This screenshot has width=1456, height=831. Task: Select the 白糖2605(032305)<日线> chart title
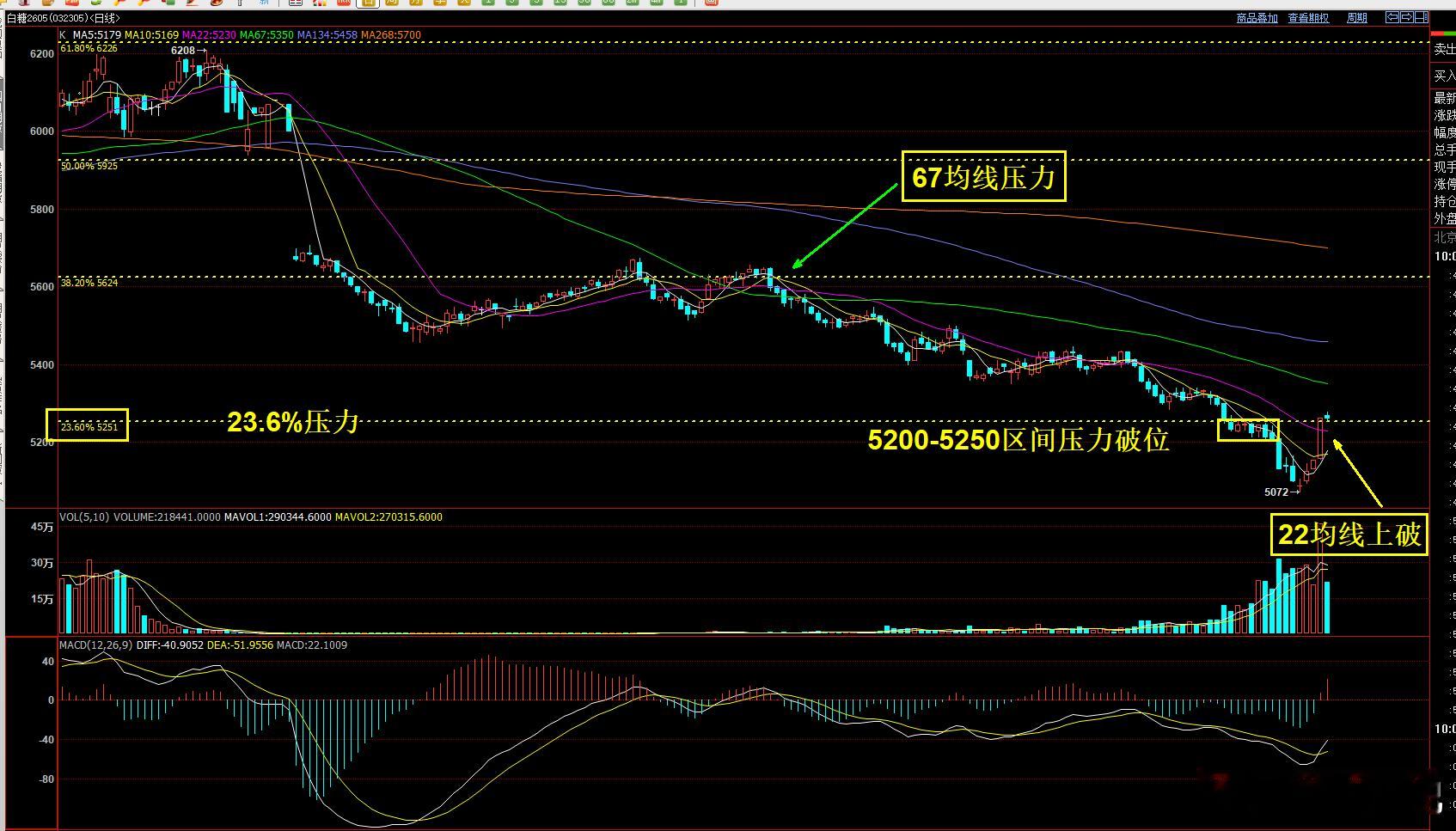pos(62,18)
